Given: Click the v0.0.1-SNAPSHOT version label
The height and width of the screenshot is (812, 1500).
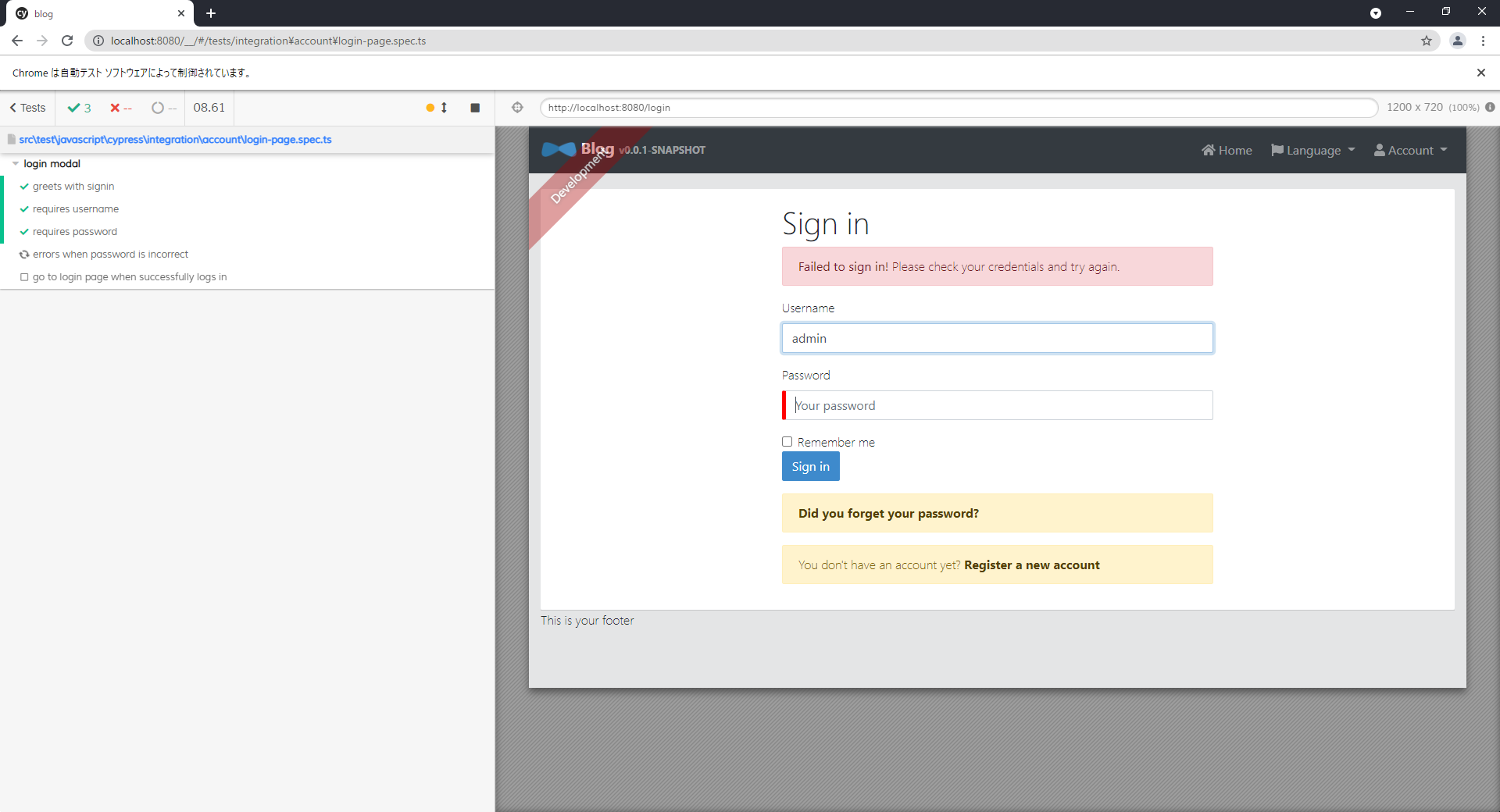Looking at the screenshot, I should [x=662, y=150].
